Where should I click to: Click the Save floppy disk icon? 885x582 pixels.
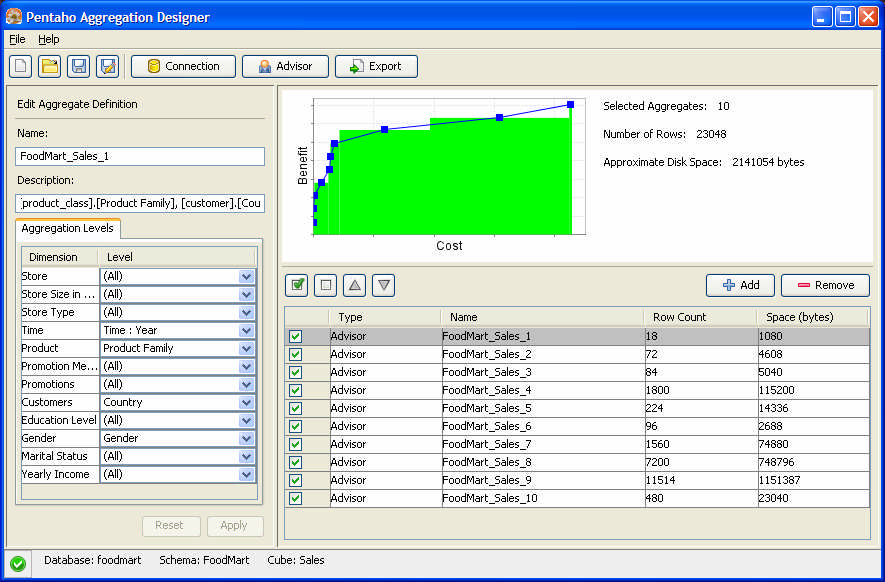tap(78, 67)
